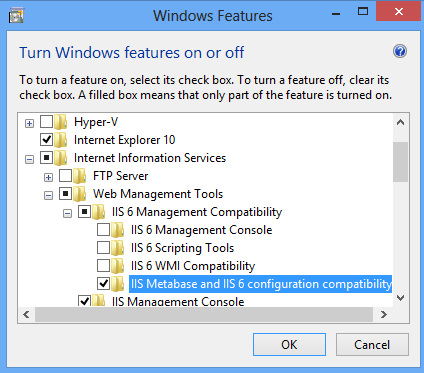Click the Internet Explorer 10 folder icon
The image size is (424, 373).
(x=61, y=140)
